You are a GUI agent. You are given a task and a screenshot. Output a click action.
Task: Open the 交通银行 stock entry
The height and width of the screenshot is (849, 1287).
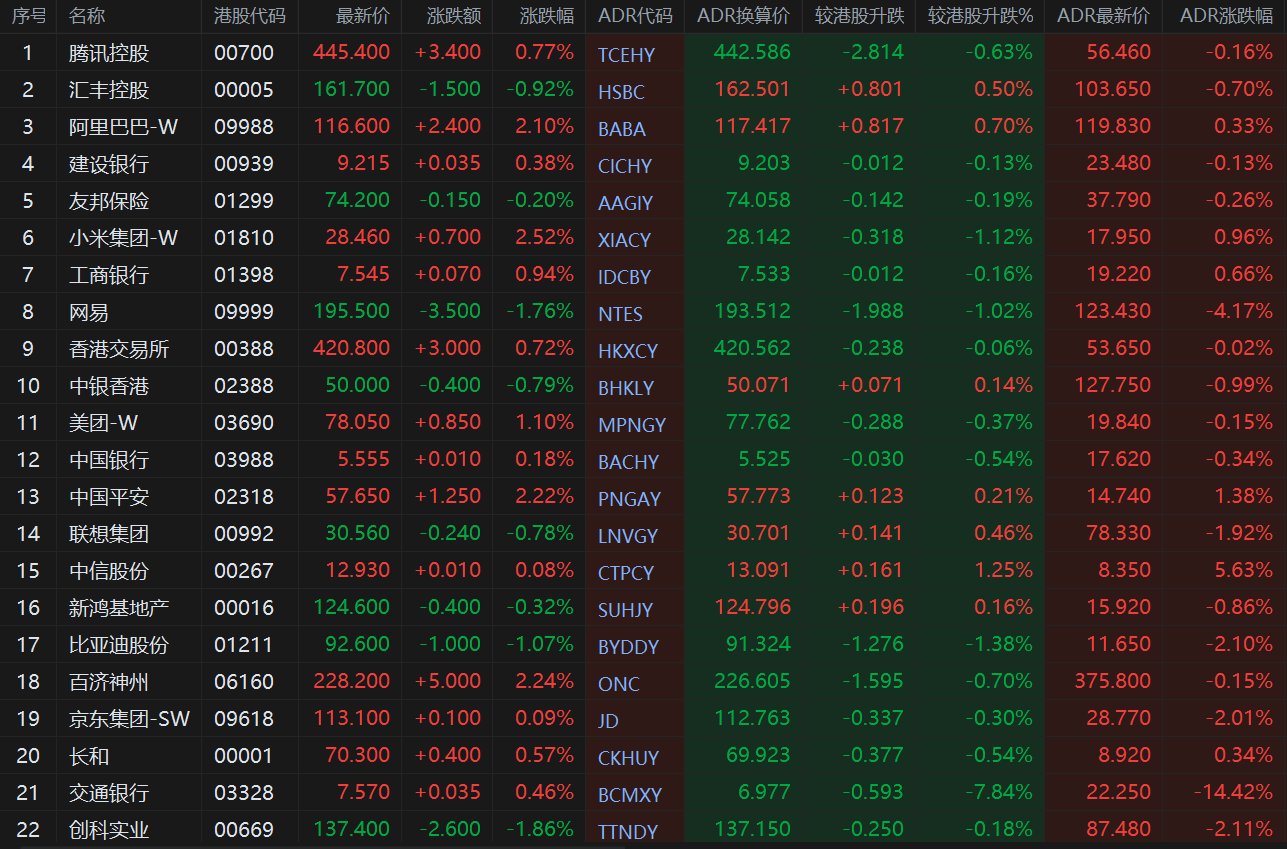point(109,793)
